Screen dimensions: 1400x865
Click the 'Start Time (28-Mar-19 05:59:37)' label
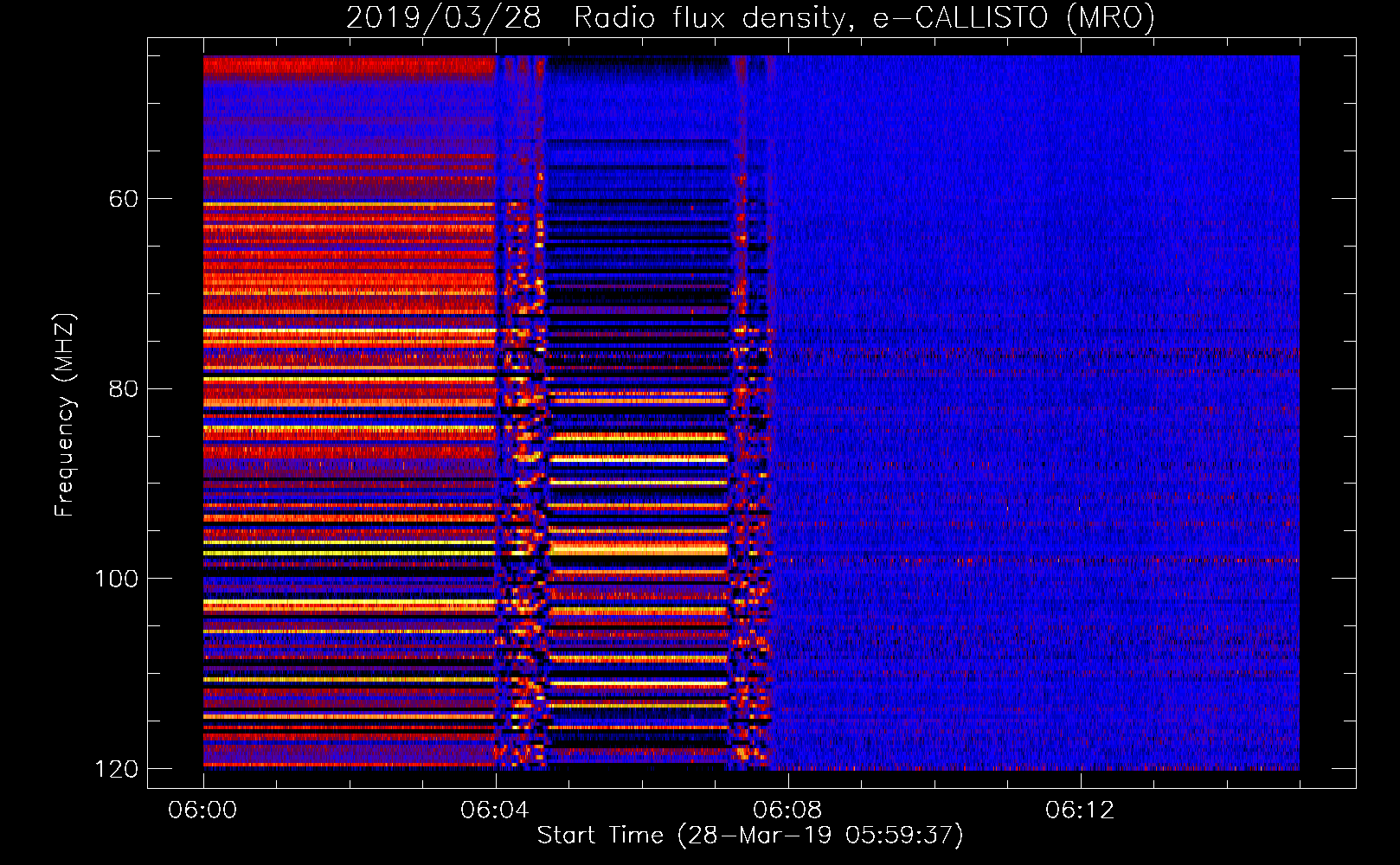click(750, 836)
